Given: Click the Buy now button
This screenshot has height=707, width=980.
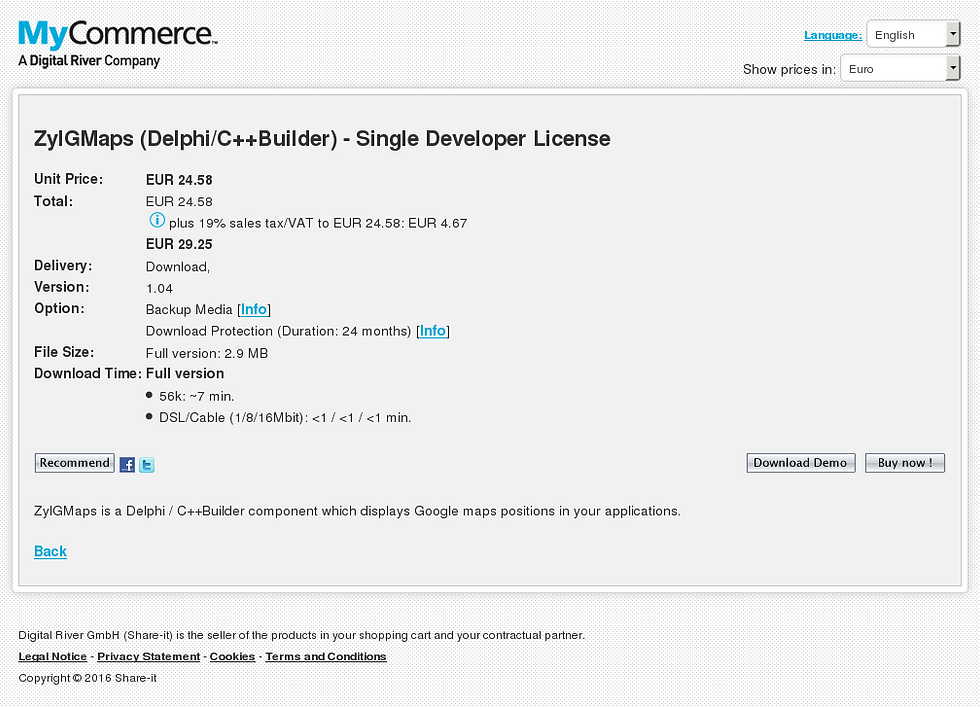Looking at the screenshot, I should (x=905, y=463).
